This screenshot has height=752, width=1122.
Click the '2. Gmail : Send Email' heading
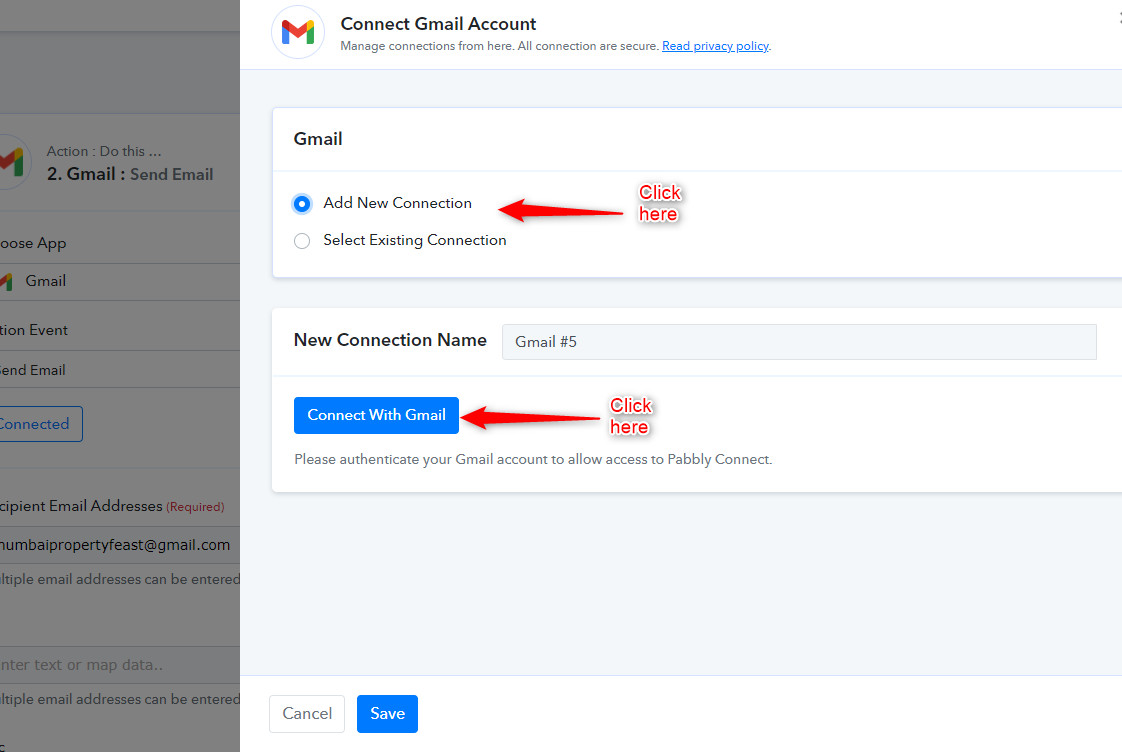coord(130,175)
